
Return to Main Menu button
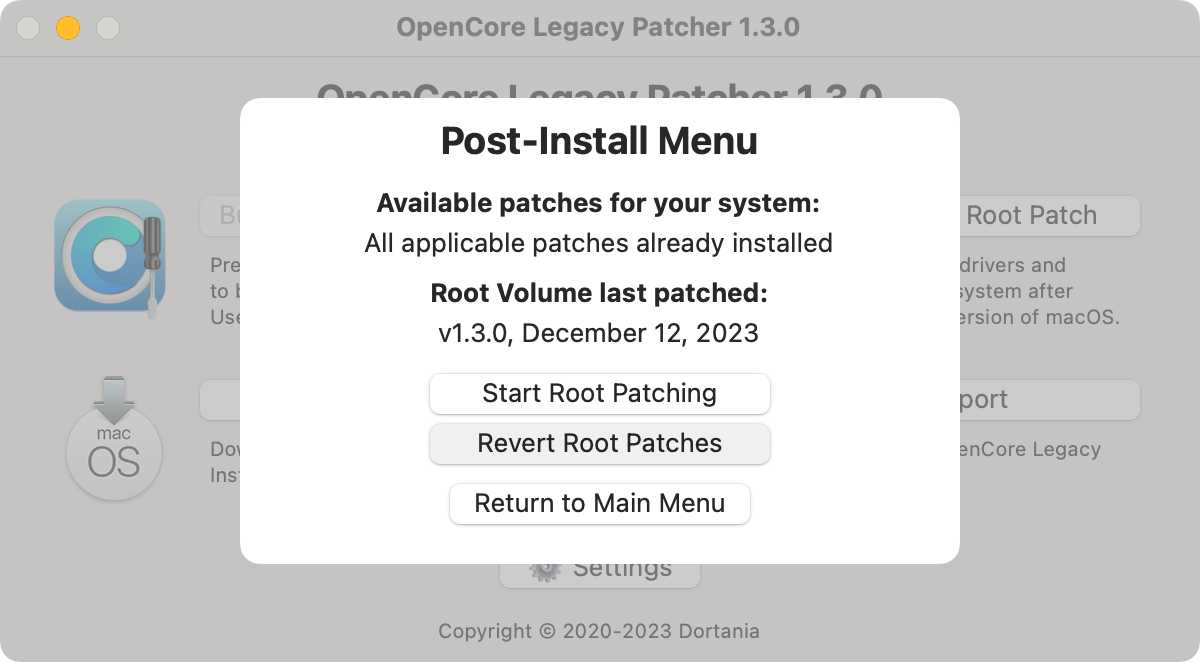pos(599,503)
